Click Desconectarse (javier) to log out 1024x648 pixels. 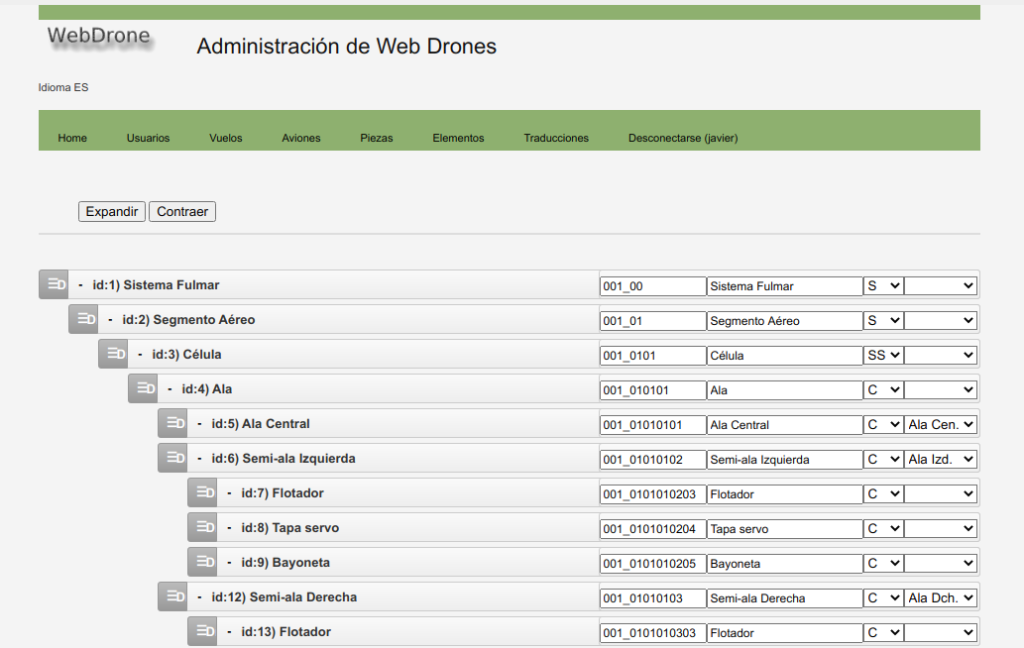tap(682, 138)
